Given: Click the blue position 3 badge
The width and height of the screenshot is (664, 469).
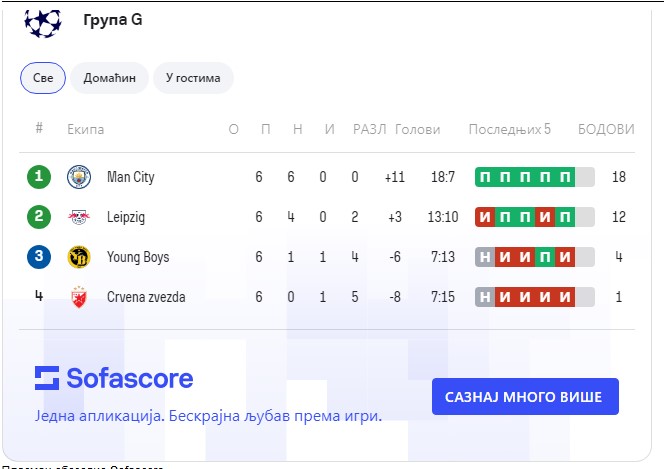Looking at the screenshot, I should tap(39, 257).
